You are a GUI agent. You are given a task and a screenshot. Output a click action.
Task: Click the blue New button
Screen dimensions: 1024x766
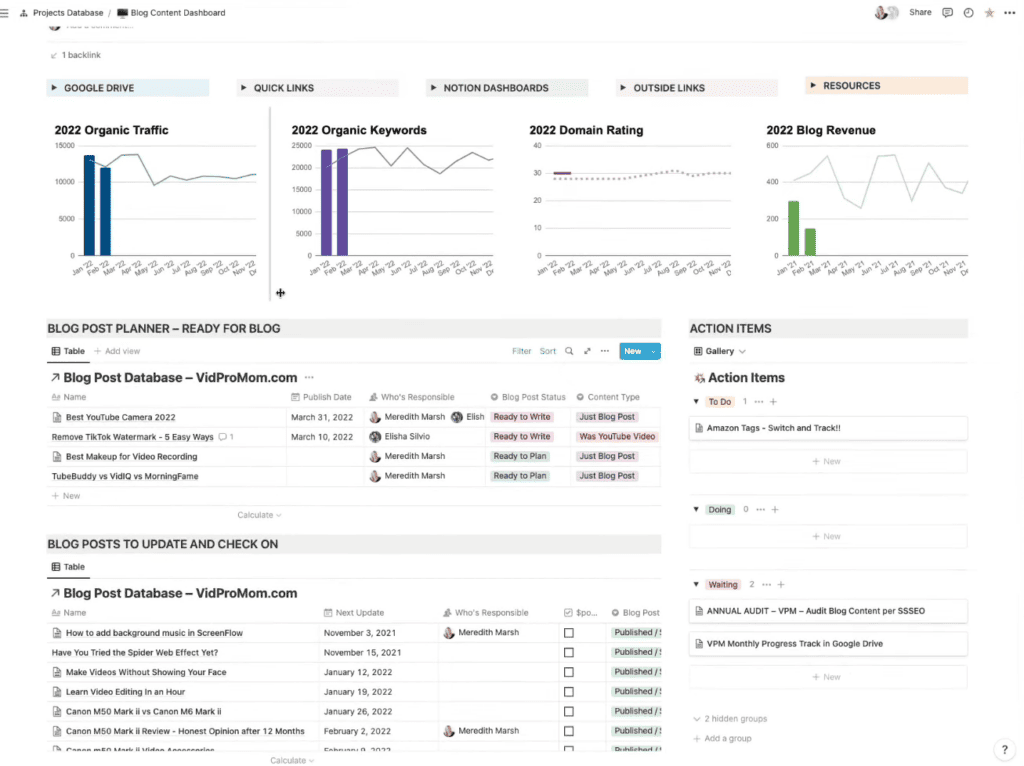click(633, 351)
